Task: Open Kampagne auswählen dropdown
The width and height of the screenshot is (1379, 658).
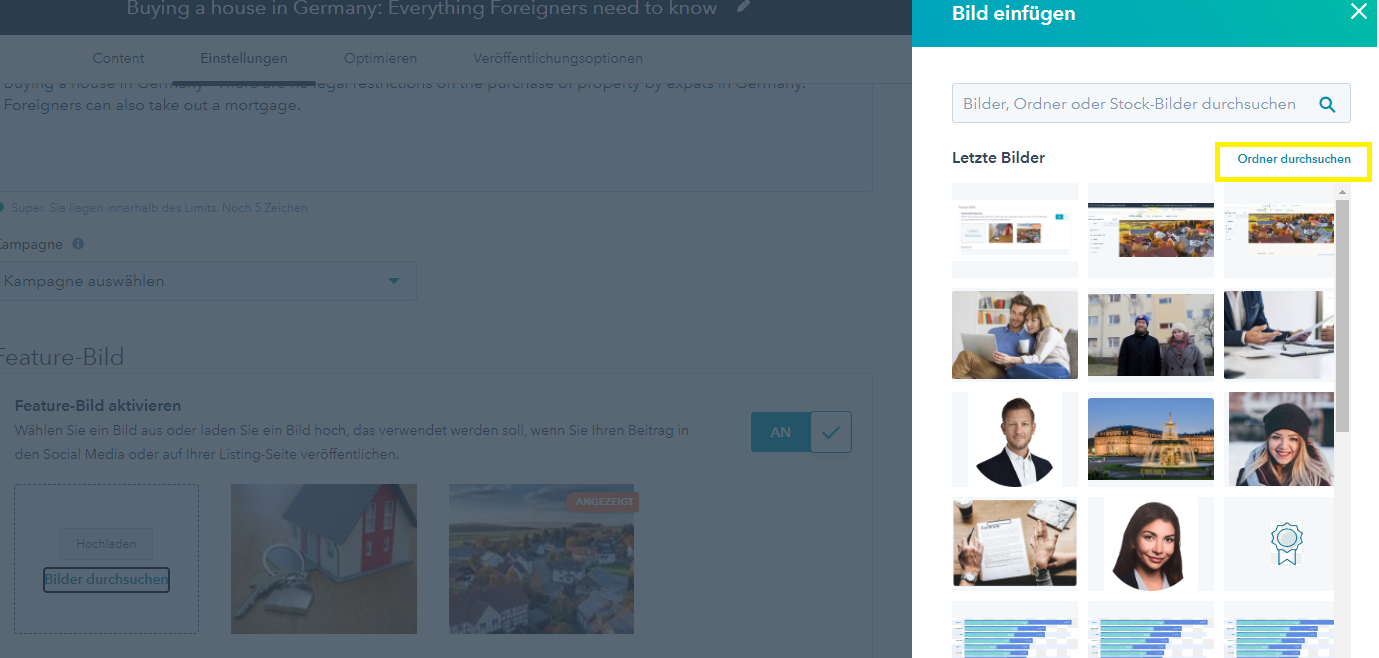Action: (x=208, y=281)
